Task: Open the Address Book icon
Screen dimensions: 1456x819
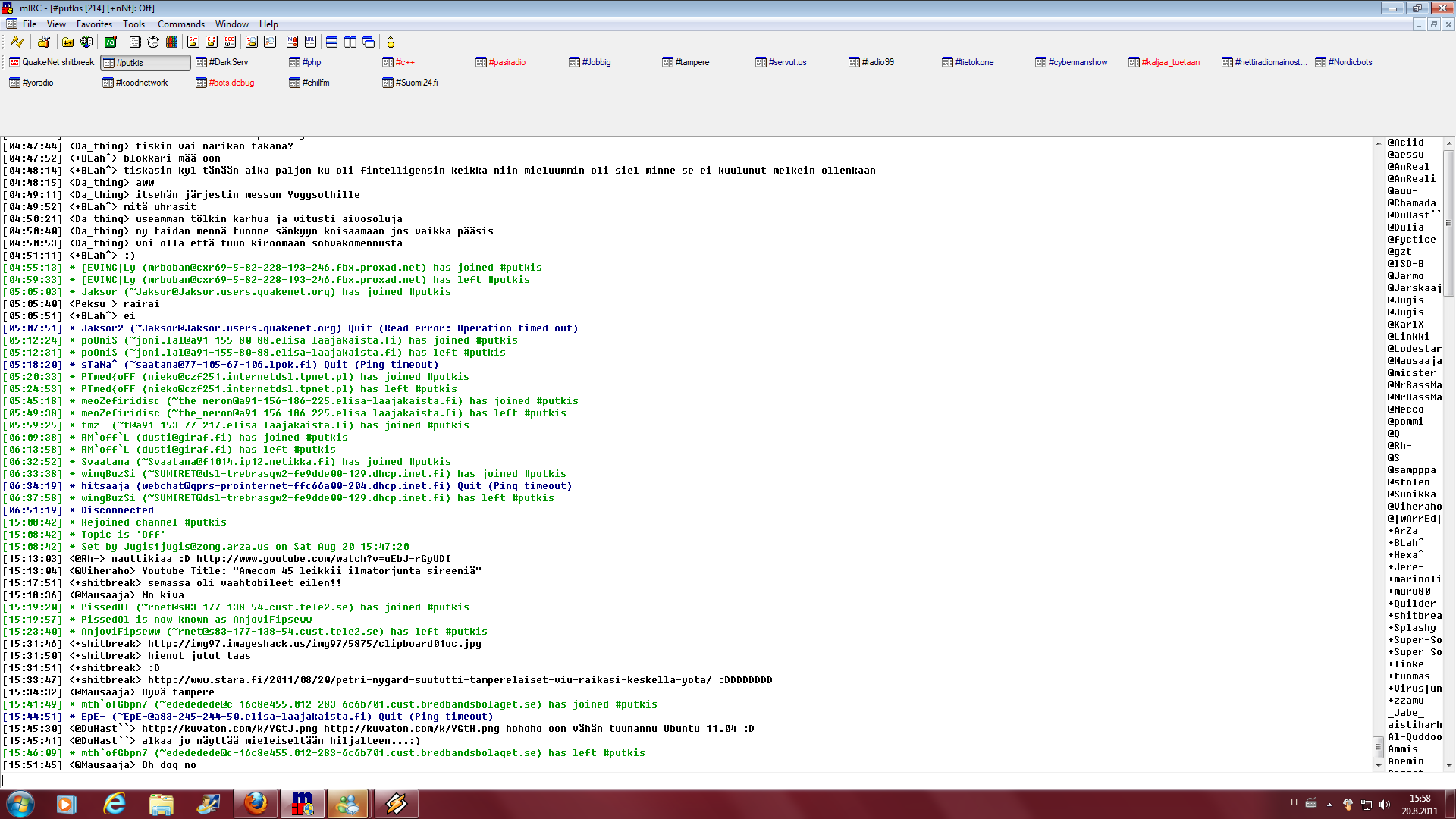Action: pos(135,42)
